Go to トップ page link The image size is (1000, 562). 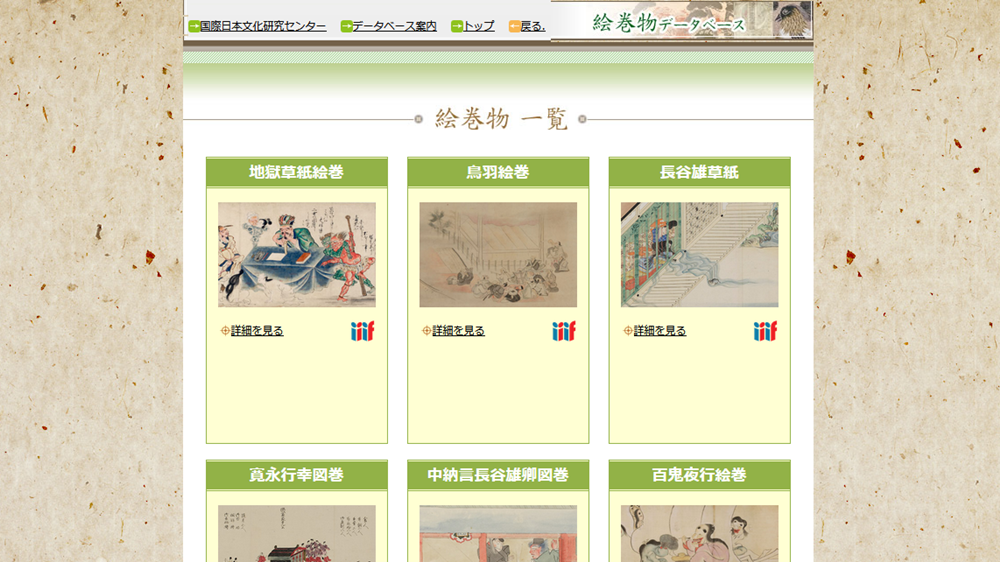[478, 26]
